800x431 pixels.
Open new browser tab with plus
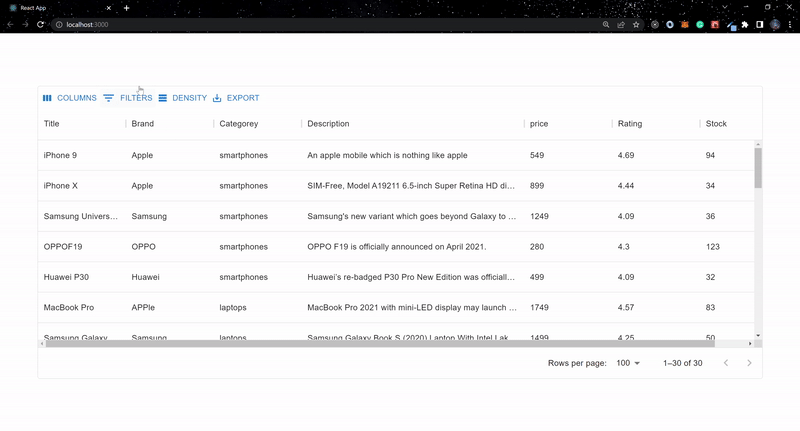pyautogui.click(x=127, y=8)
